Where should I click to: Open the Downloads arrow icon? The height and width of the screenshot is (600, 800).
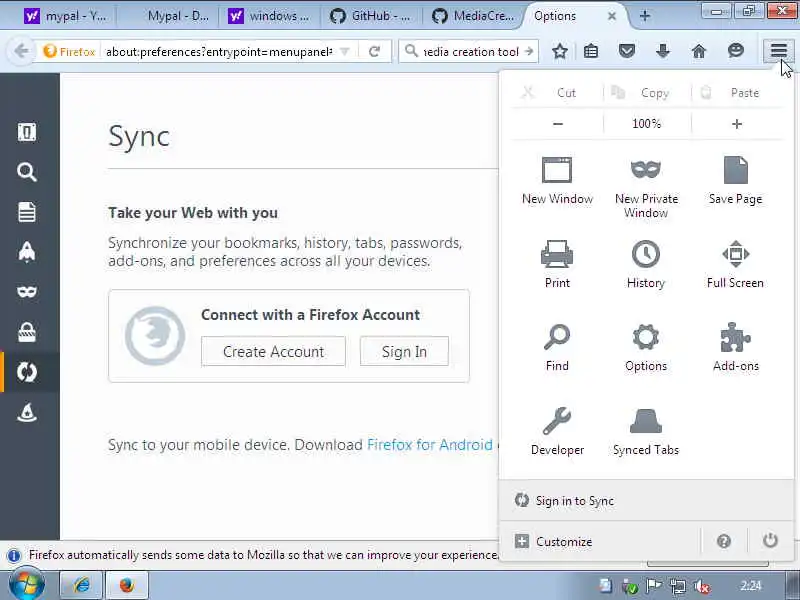coord(663,51)
